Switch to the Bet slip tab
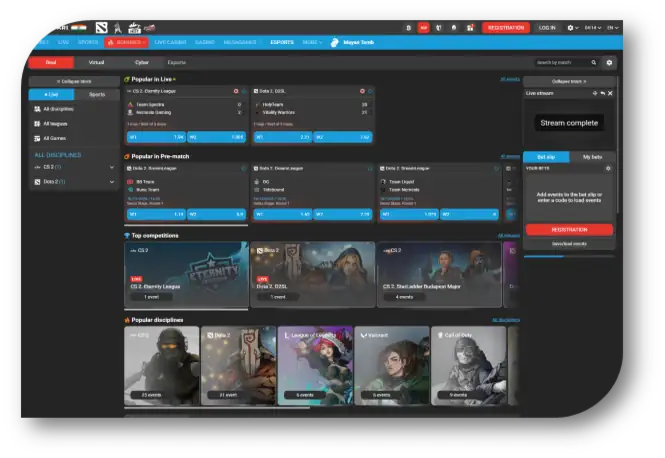 click(546, 157)
